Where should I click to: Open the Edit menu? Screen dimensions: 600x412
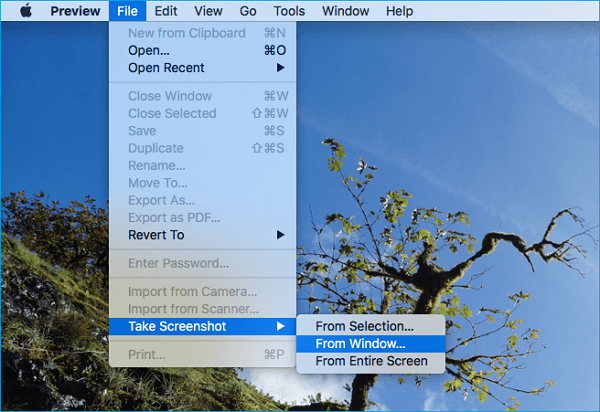[166, 11]
